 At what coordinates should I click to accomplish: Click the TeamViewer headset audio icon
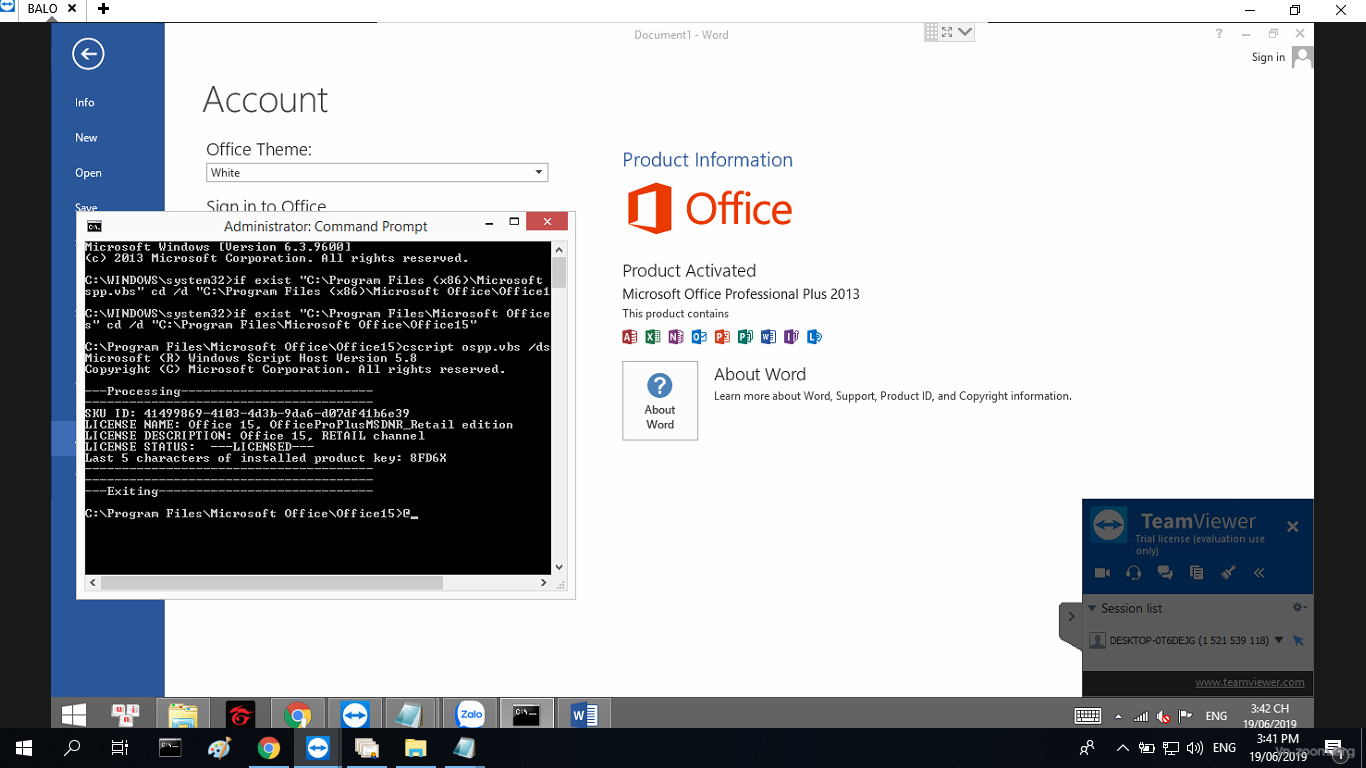click(x=1133, y=573)
